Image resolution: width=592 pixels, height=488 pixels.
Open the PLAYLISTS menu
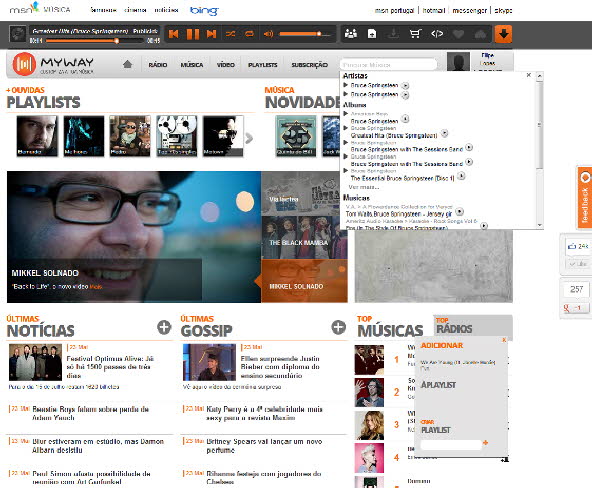(263, 65)
